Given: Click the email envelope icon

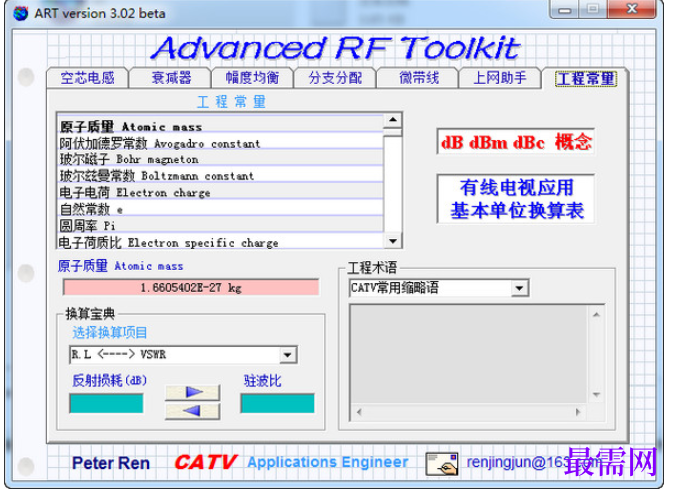Looking at the screenshot, I should point(441,464).
